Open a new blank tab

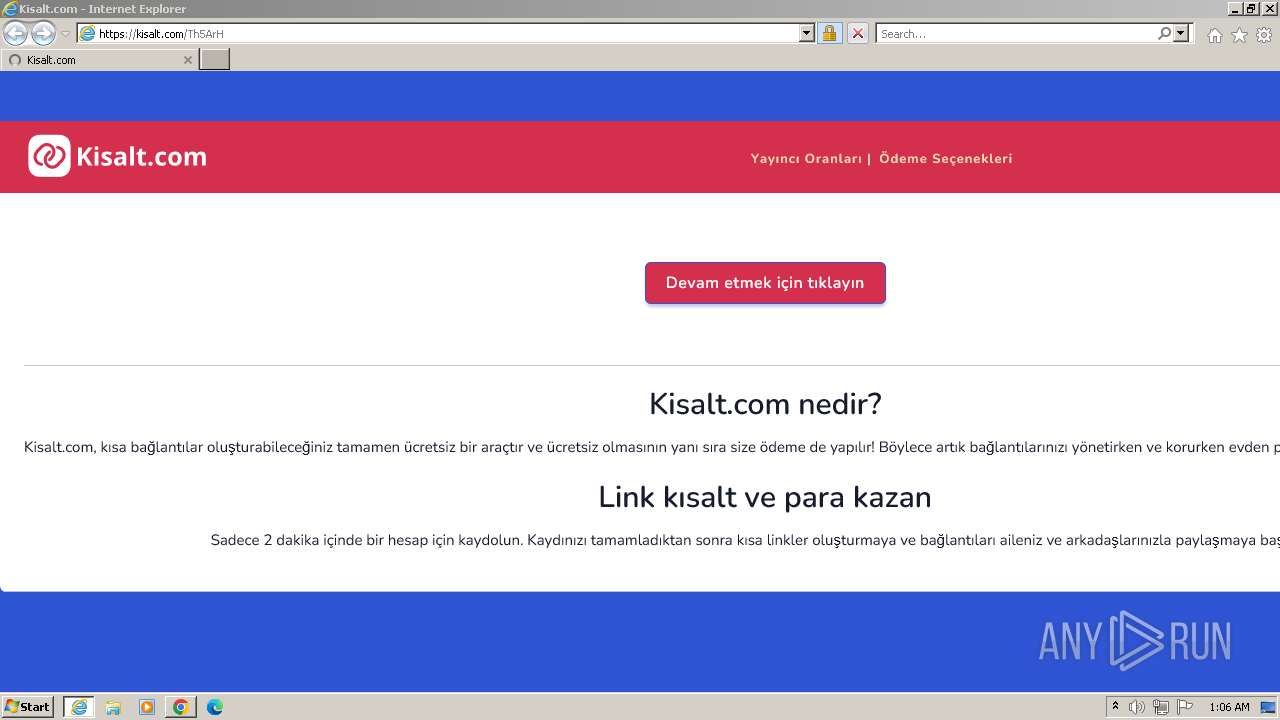[215, 60]
